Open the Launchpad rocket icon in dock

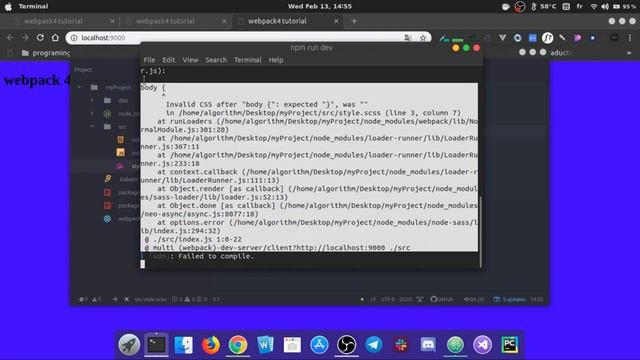click(129, 345)
